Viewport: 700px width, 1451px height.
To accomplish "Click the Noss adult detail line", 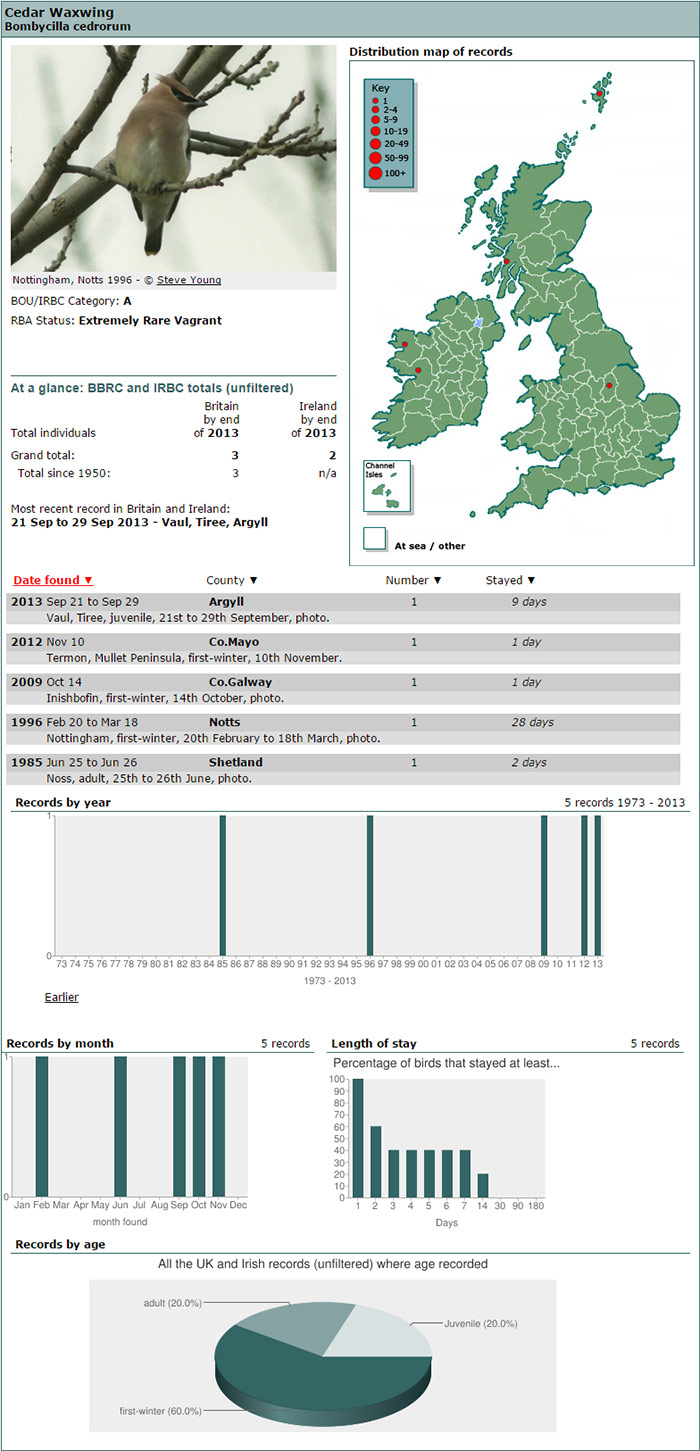I will tap(149, 778).
